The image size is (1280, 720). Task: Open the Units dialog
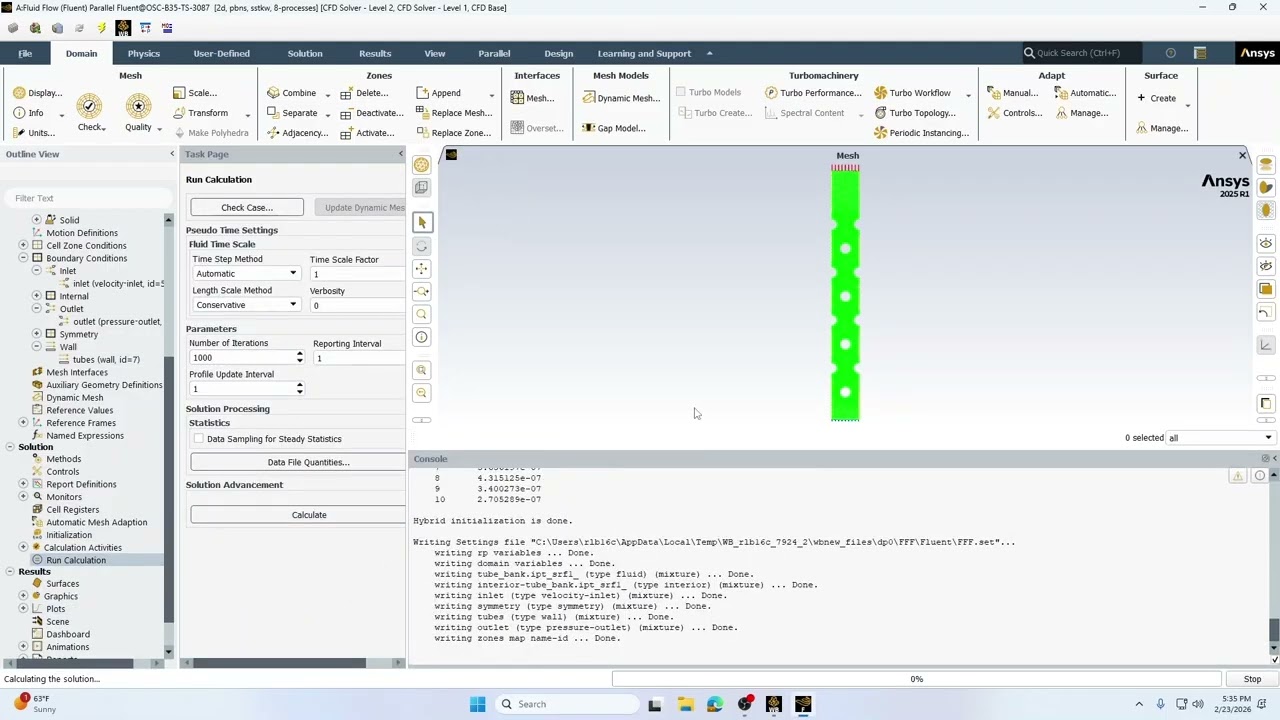click(x=34, y=133)
